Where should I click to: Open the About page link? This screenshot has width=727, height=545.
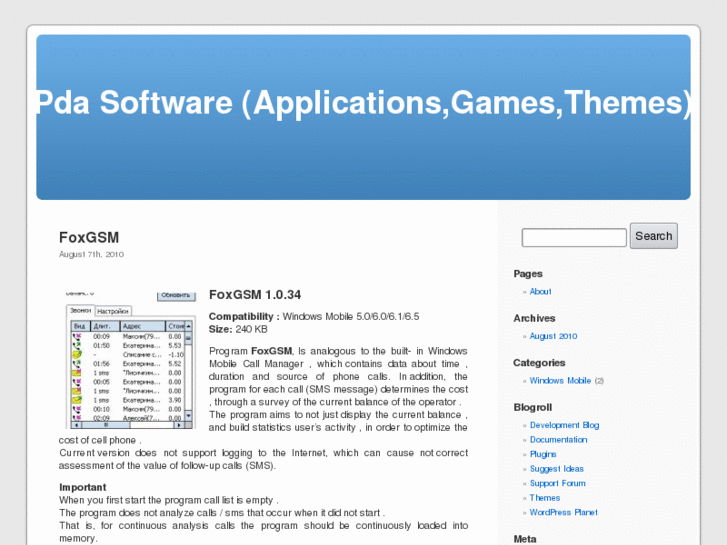coord(540,292)
